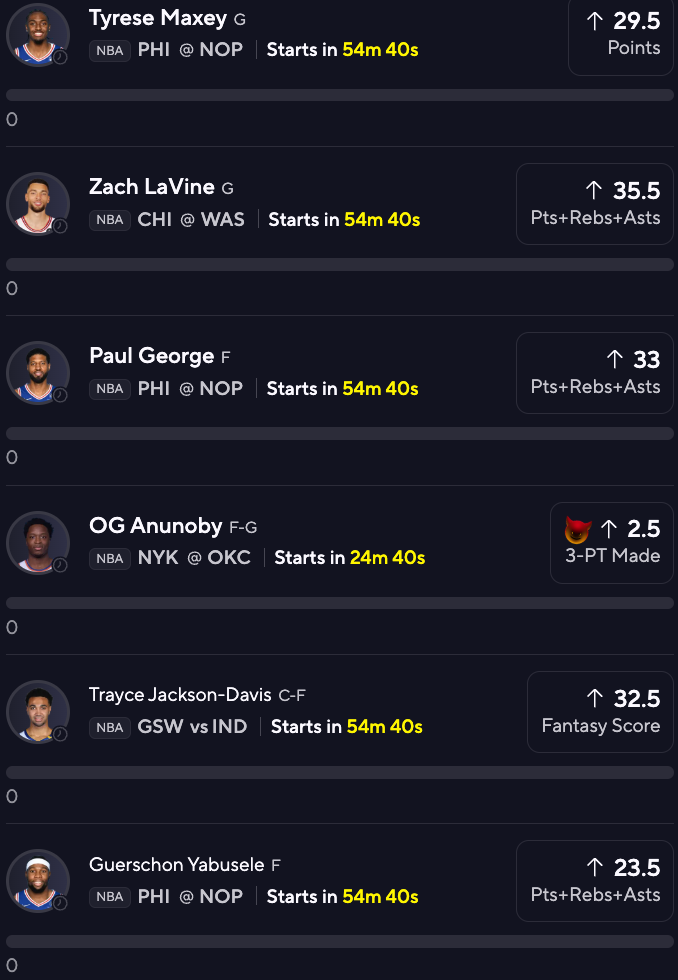Click the progress bar under Trayce Jackson-Davis
The image size is (678, 980).
(x=340, y=772)
